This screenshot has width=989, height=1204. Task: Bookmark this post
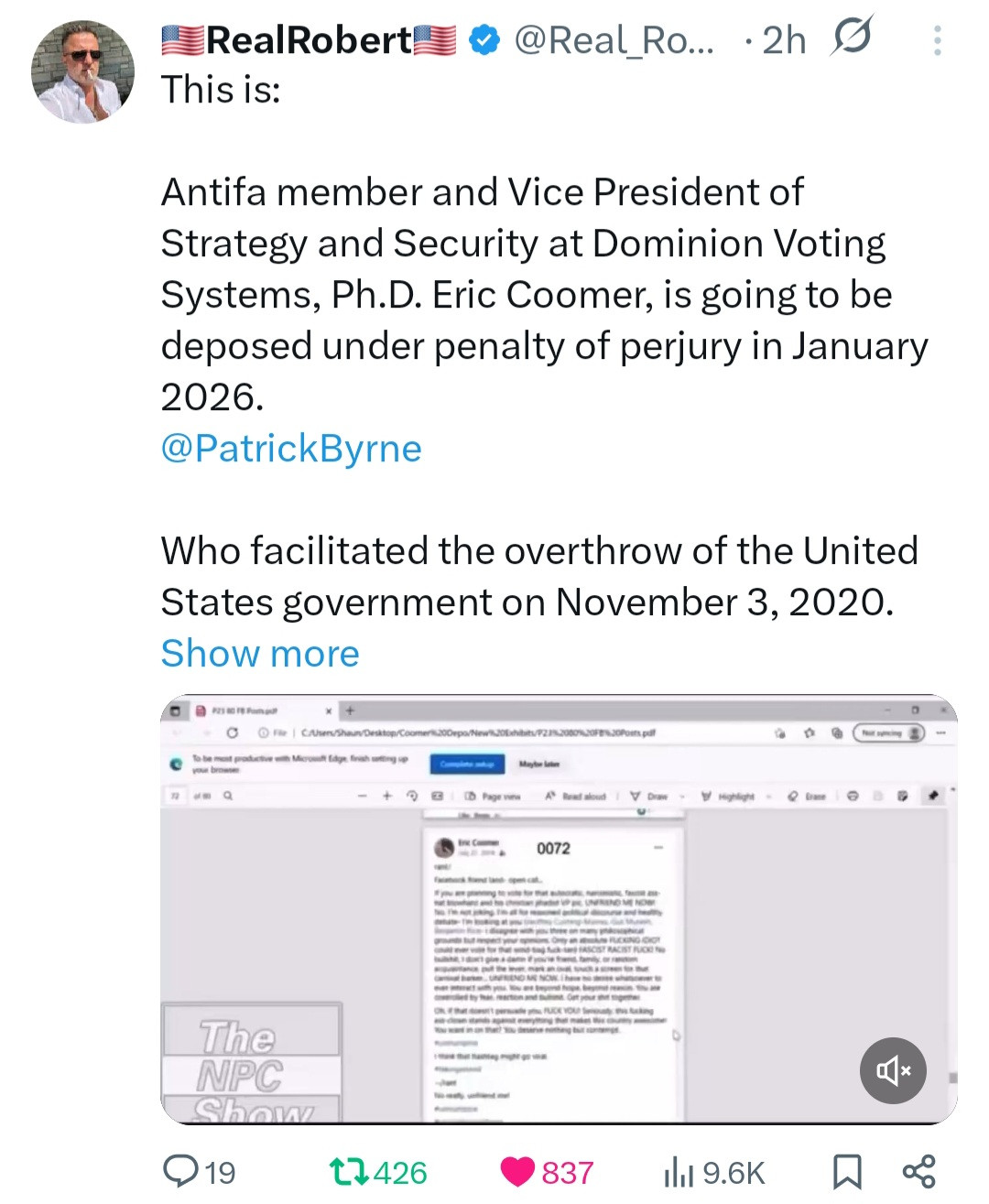coord(846,1172)
